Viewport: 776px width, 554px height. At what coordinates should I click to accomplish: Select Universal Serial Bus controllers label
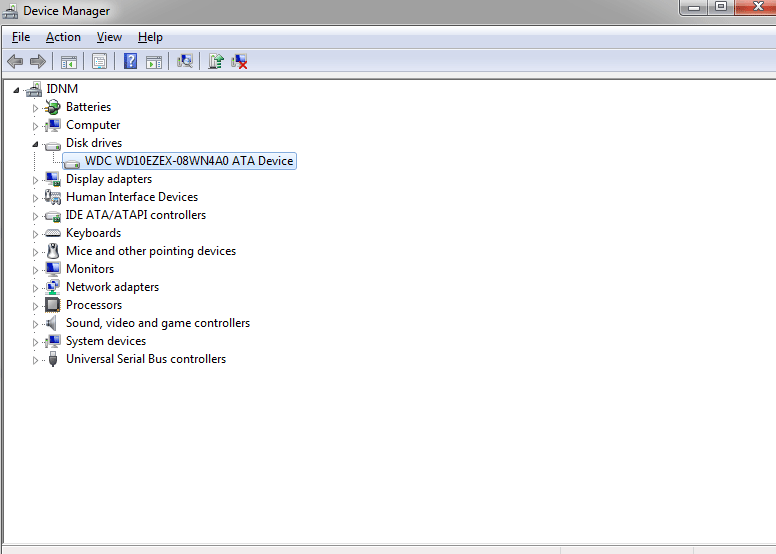[x=146, y=358]
